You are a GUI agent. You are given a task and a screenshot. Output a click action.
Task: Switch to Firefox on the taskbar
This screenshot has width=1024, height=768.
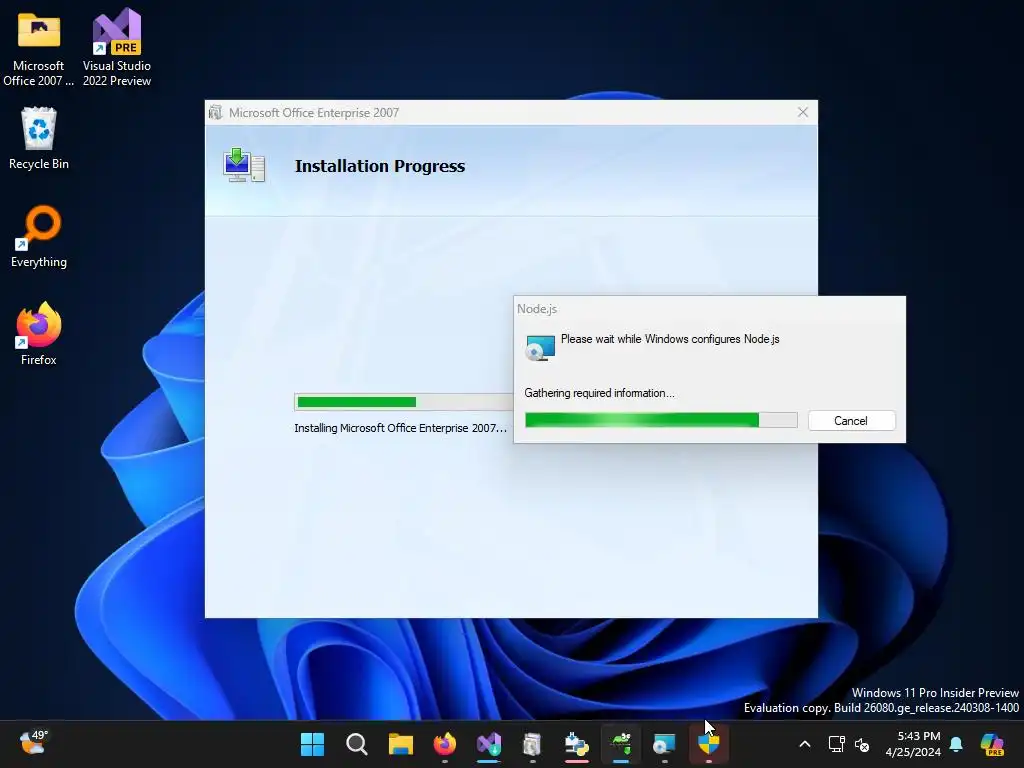(445, 744)
